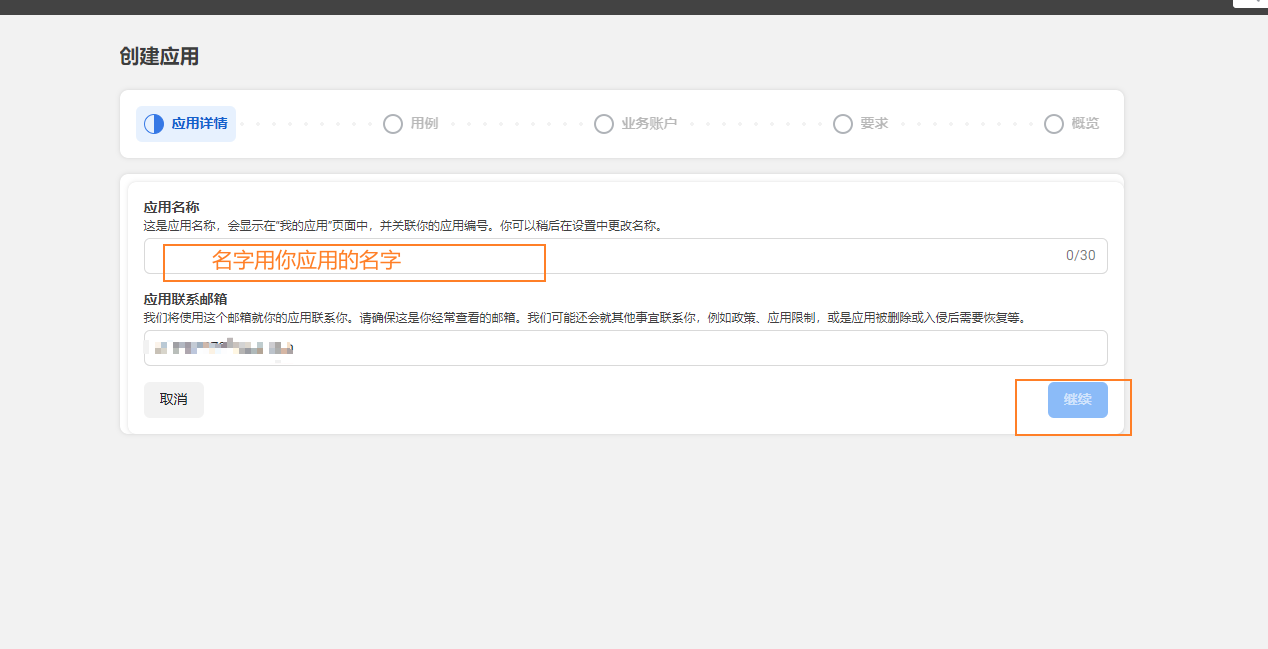Click the 取消 button
This screenshot has height=649, width=1268.
[173, 399]
